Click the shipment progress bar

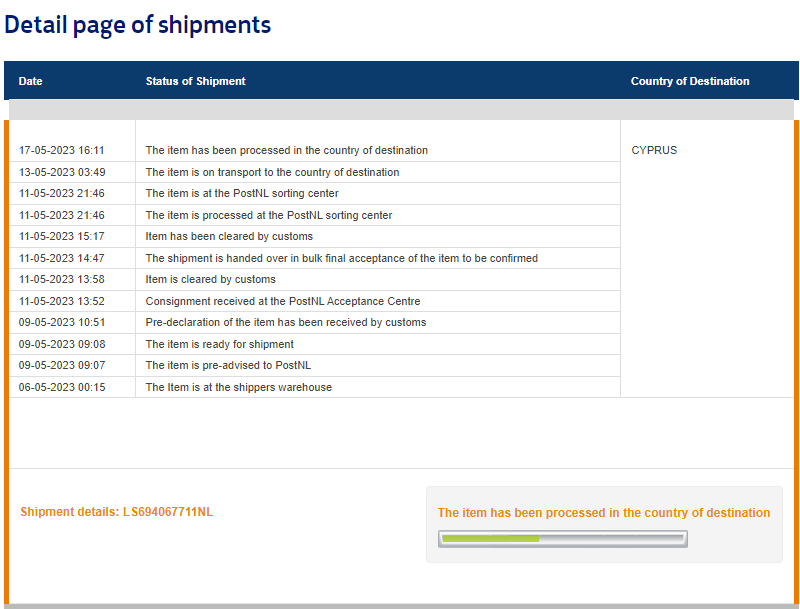click(x=562, y=539)
